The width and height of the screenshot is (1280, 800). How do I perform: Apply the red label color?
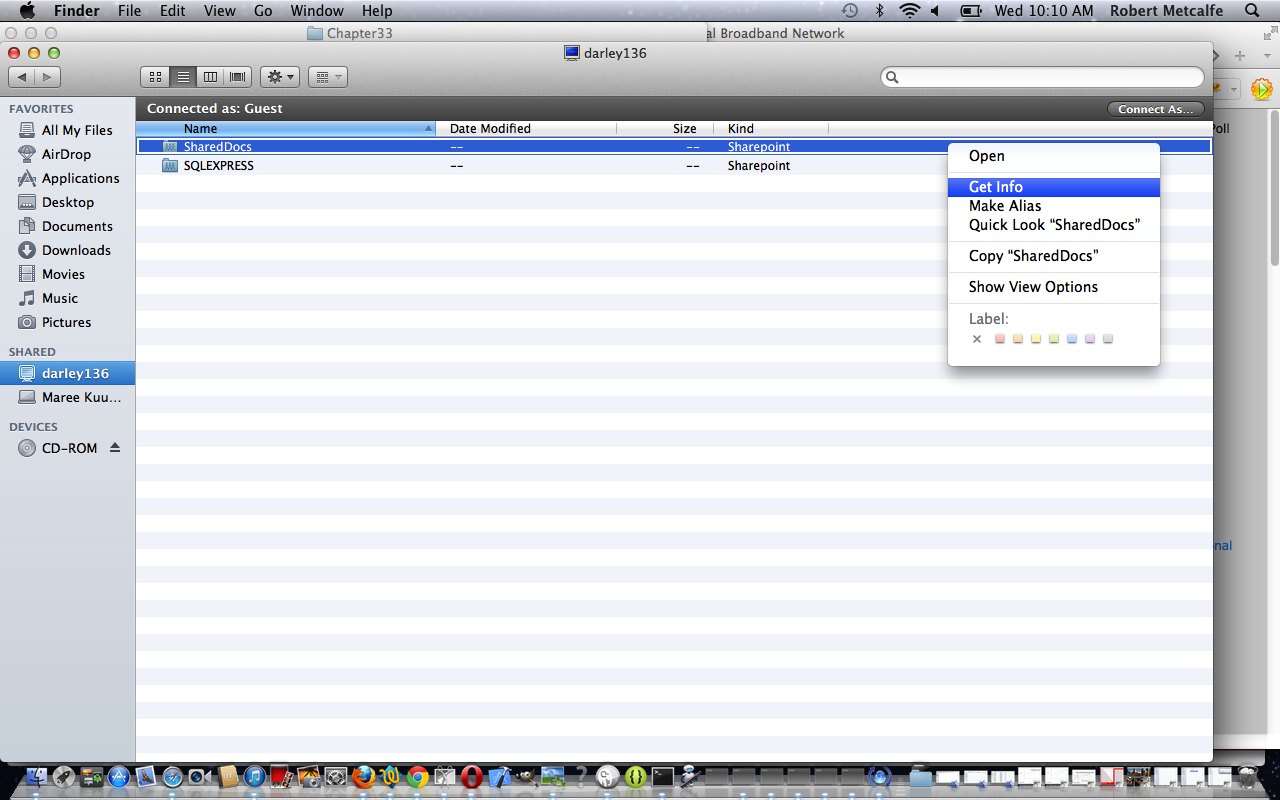tap(999, 339)
